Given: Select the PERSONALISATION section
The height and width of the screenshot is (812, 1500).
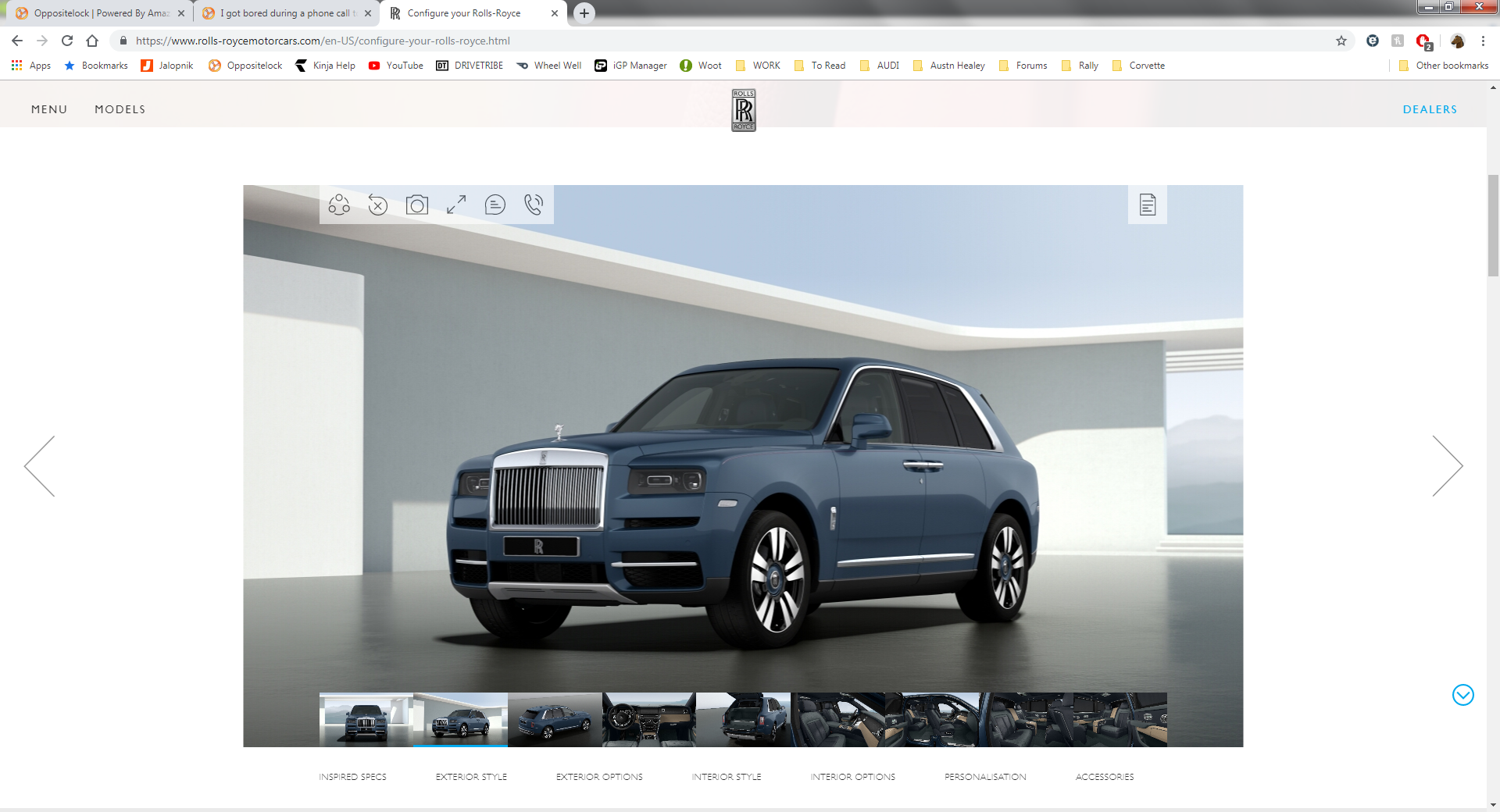Looking at the screenshot, I should (x=985, y=777).
